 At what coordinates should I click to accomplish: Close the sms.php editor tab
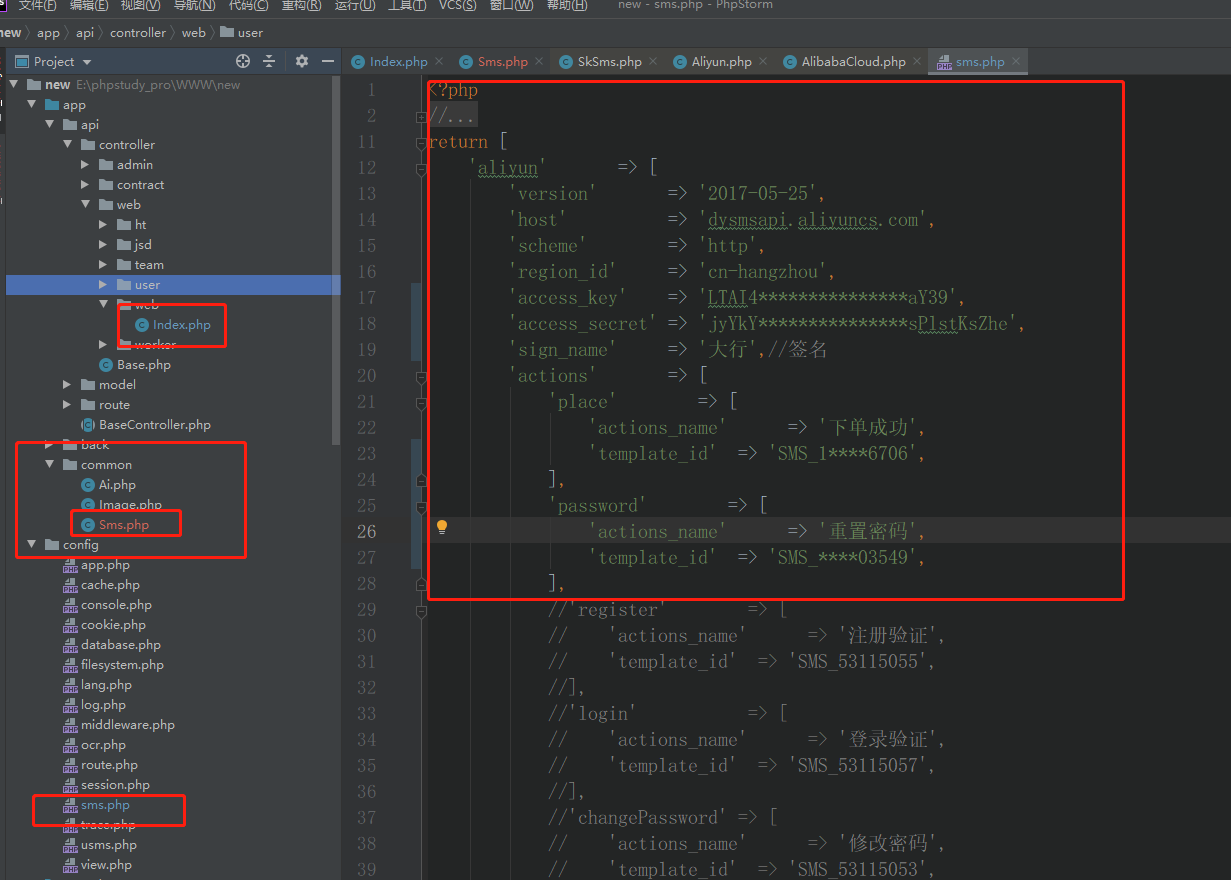pos(1016,61)
